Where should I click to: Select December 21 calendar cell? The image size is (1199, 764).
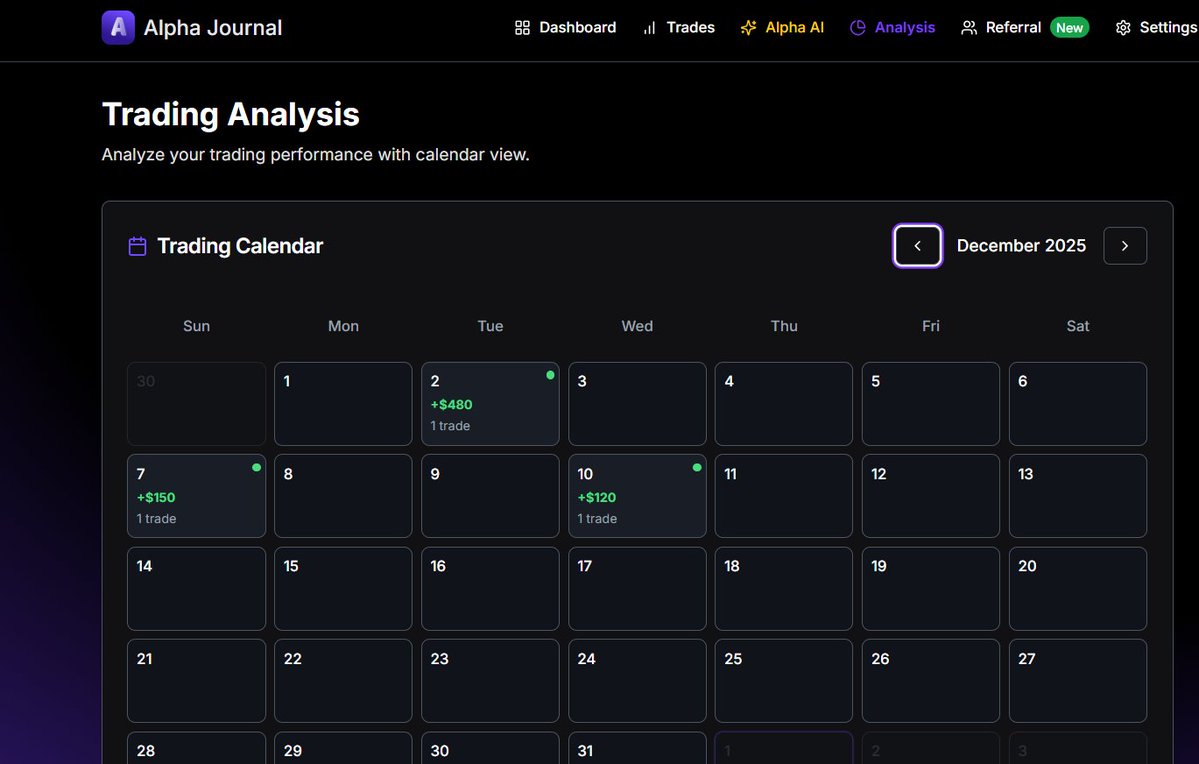click(197, 681)
